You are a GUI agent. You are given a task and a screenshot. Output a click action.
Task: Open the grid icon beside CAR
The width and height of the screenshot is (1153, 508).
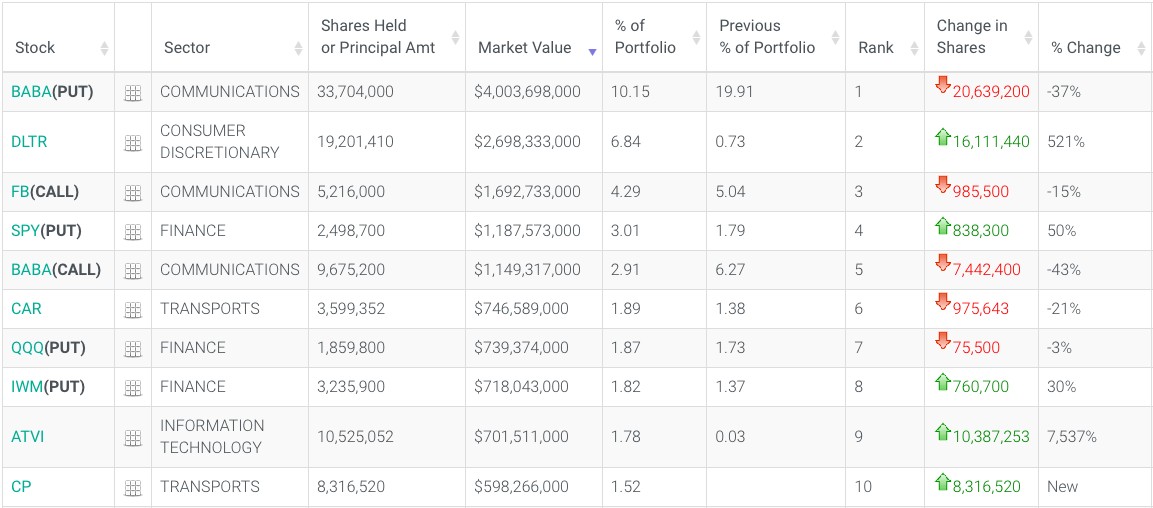click(133, 310)
